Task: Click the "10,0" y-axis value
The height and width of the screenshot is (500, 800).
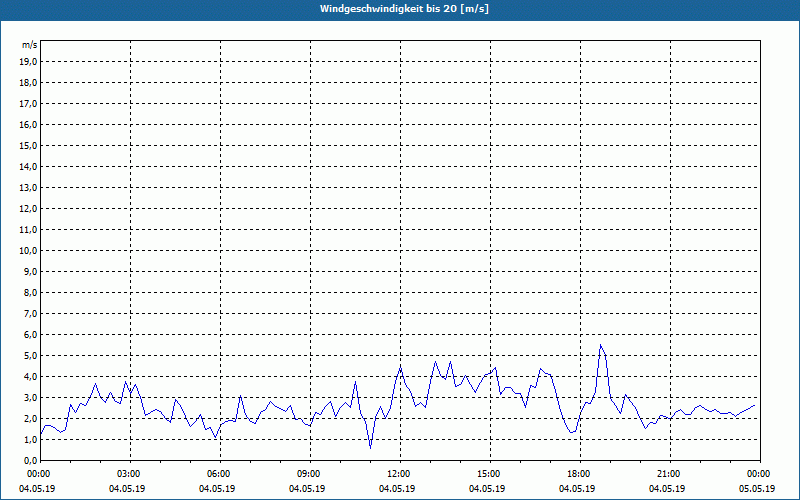Action: [28, 251]
